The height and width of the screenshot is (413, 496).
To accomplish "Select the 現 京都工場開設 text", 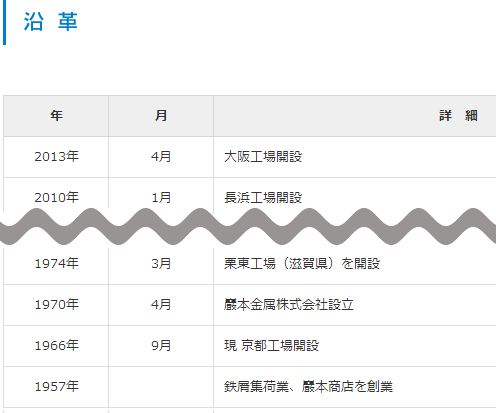I will (272, 345).
